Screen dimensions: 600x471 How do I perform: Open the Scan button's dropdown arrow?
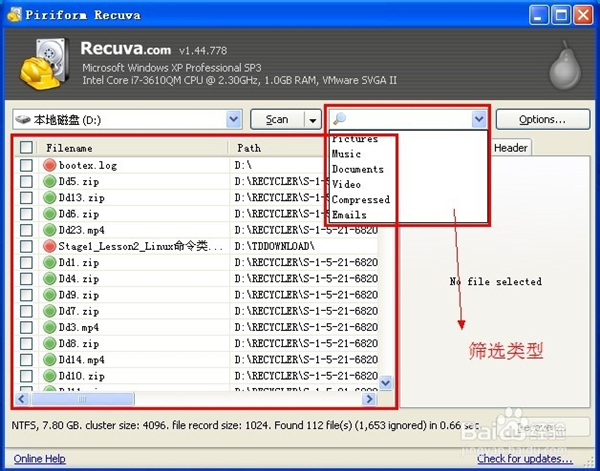[313, 120]
